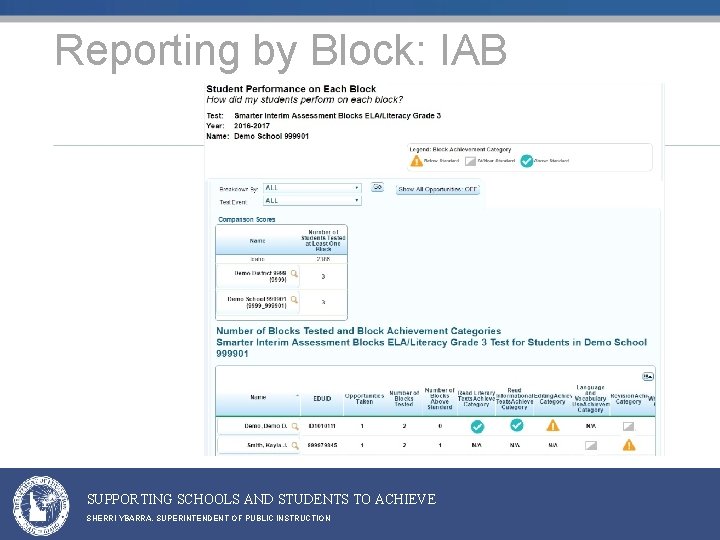The width and height of the screenshot is (720, 540).
Task: Click the Go button
Action: point(377,187)
